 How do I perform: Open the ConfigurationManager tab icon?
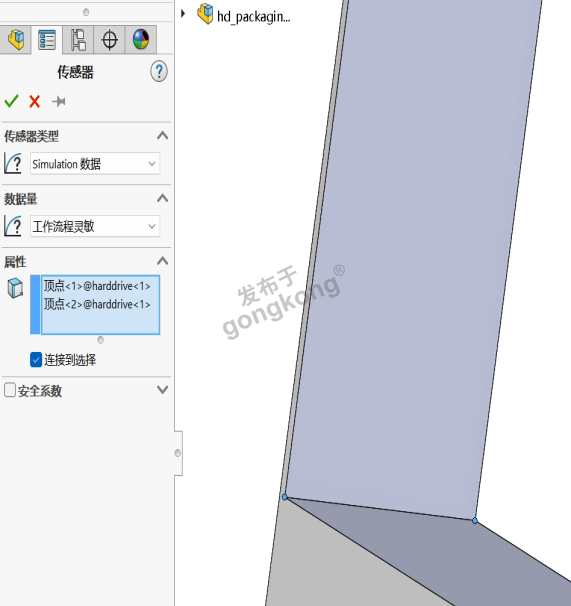78,40
